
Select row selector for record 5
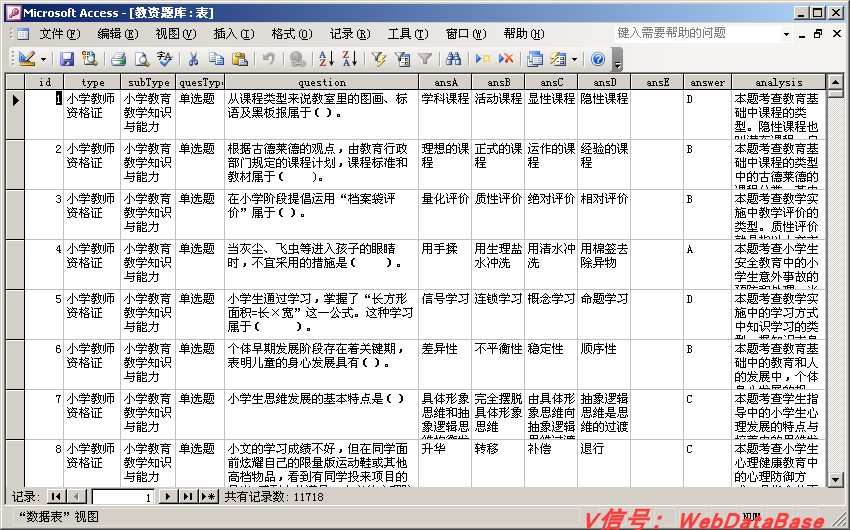click(15, 314)
